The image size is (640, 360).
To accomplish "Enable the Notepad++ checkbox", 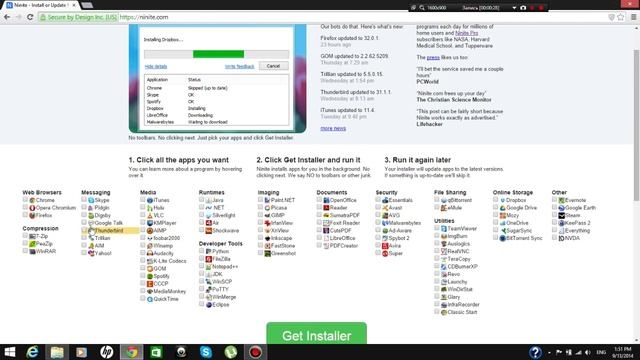I will [x=202, y=266].
